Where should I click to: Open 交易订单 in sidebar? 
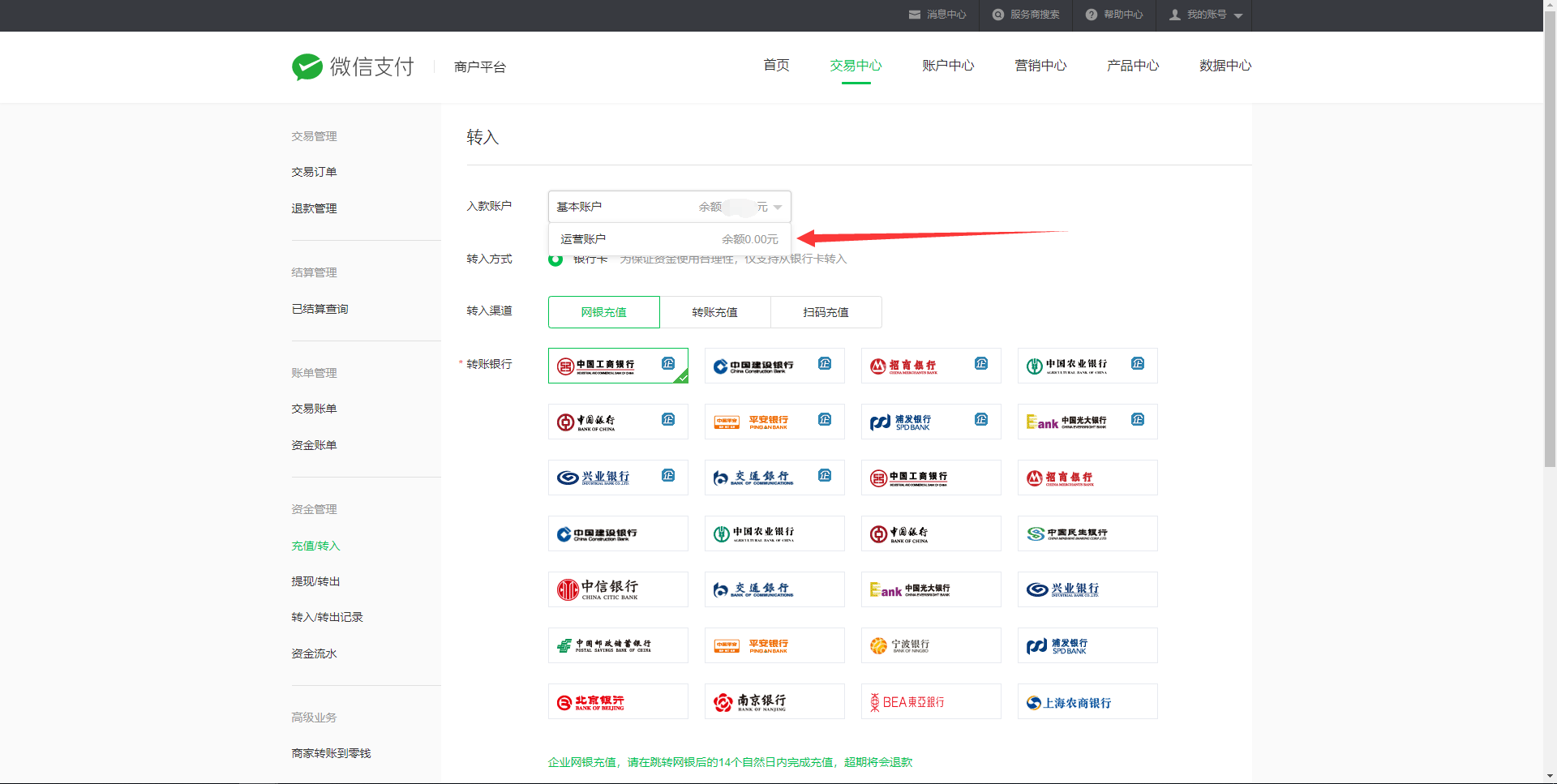(x=314, y=172)
